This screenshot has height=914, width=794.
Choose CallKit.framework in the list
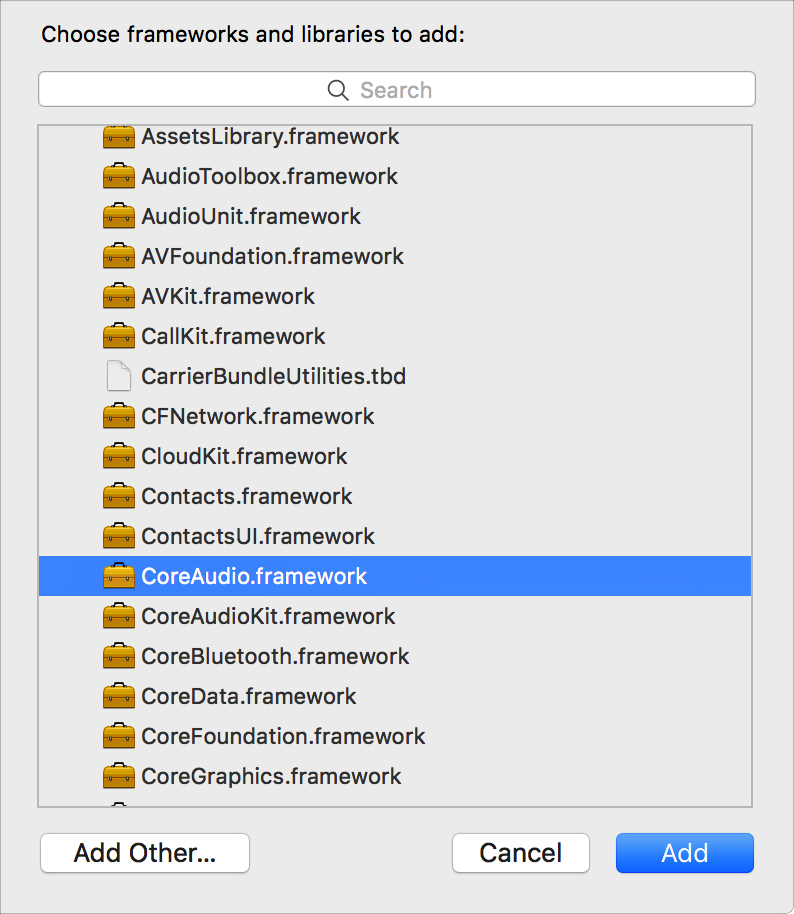tap(233, 336)
